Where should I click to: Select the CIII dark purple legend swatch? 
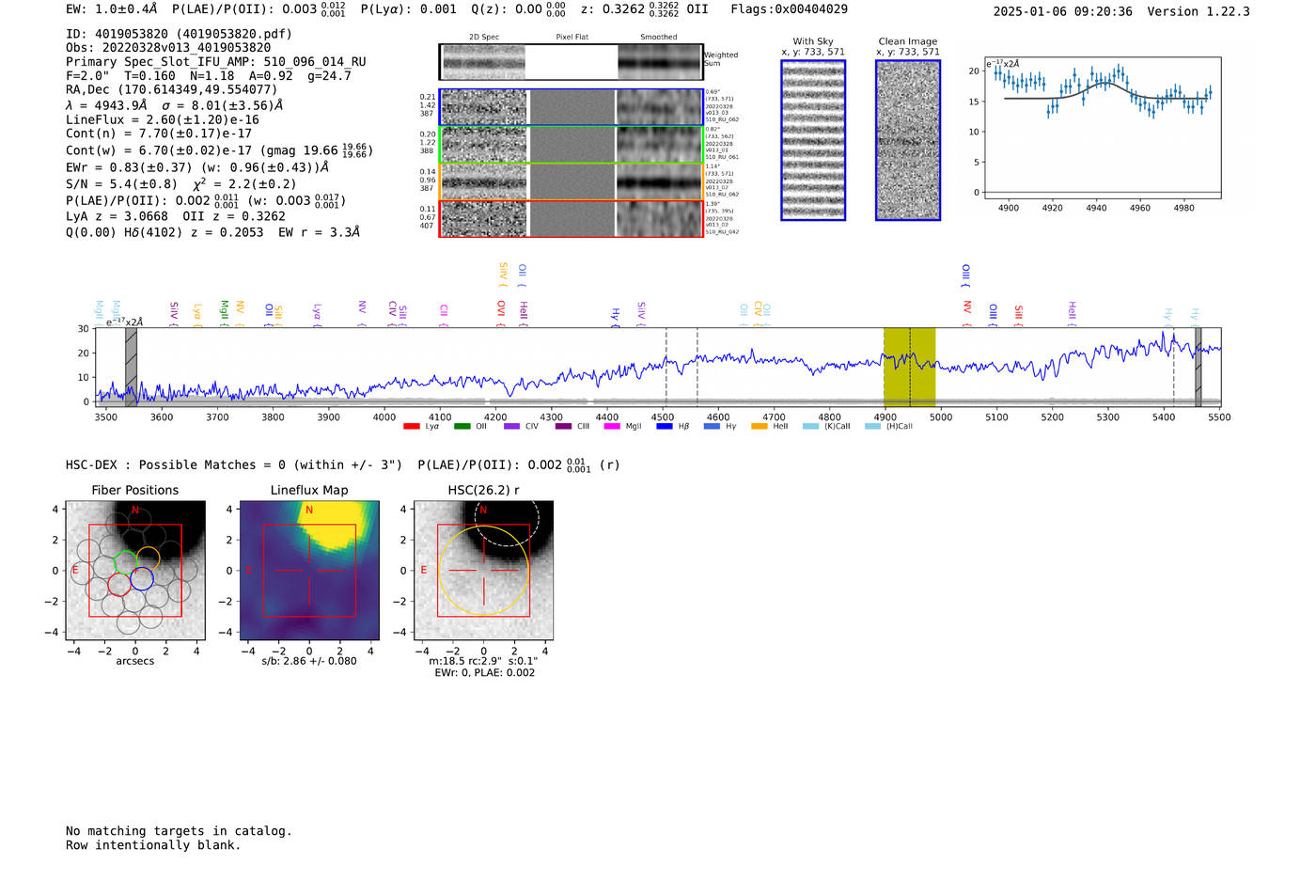tap(562, 427)
